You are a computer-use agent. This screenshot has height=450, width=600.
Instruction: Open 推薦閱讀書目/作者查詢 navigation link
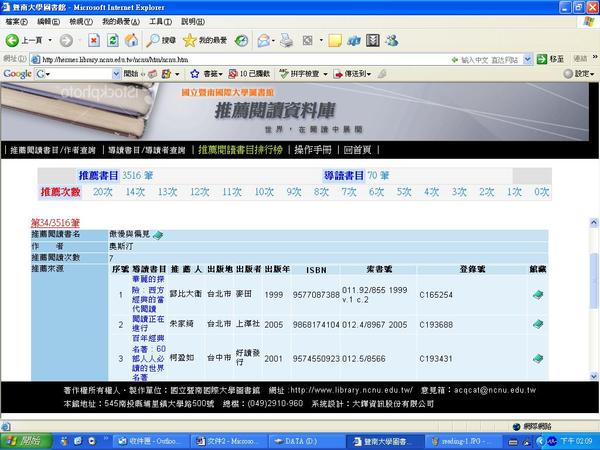point(53,150)
